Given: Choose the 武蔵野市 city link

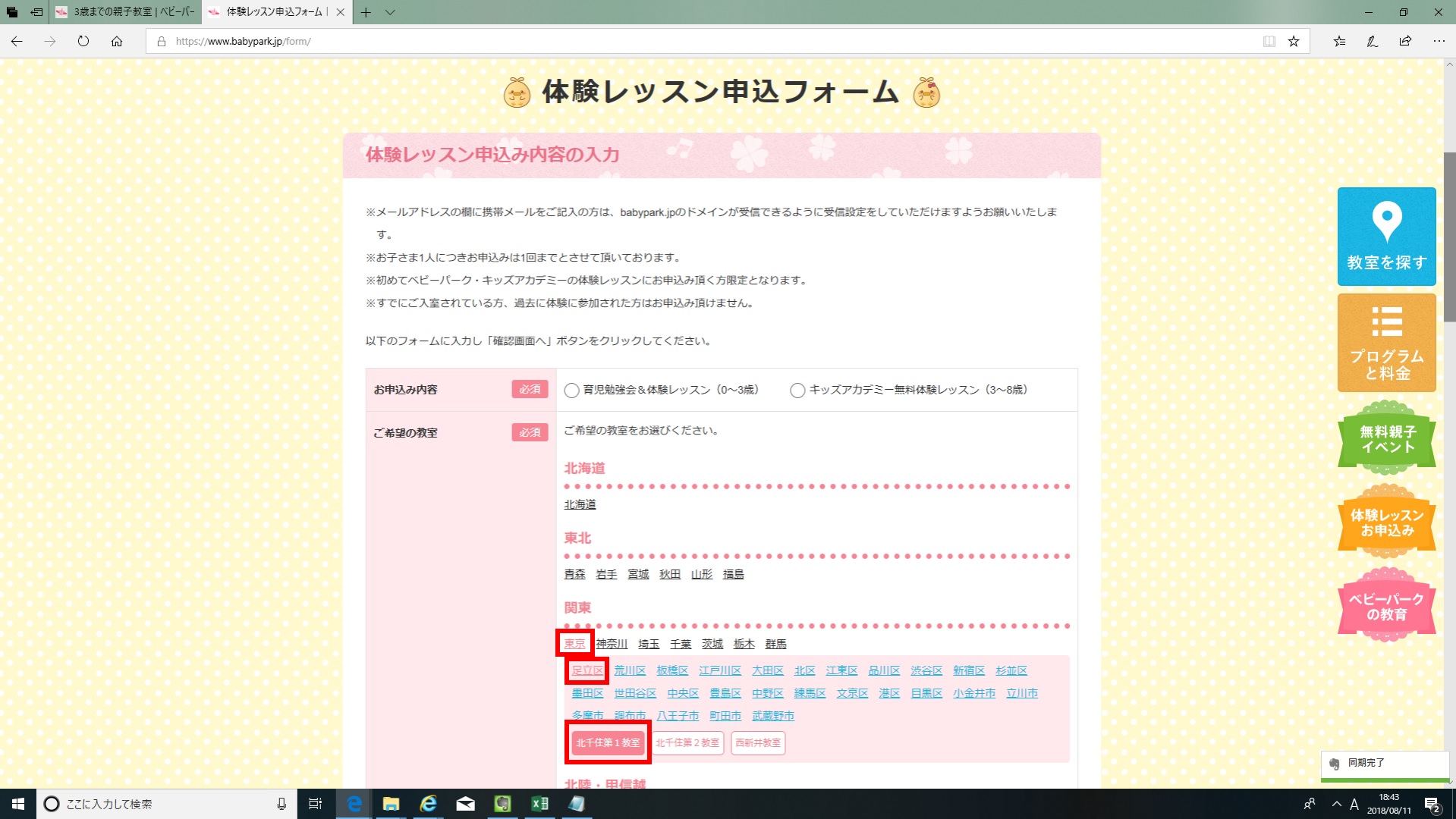Looking at the screenshot, I should [773, 716].
